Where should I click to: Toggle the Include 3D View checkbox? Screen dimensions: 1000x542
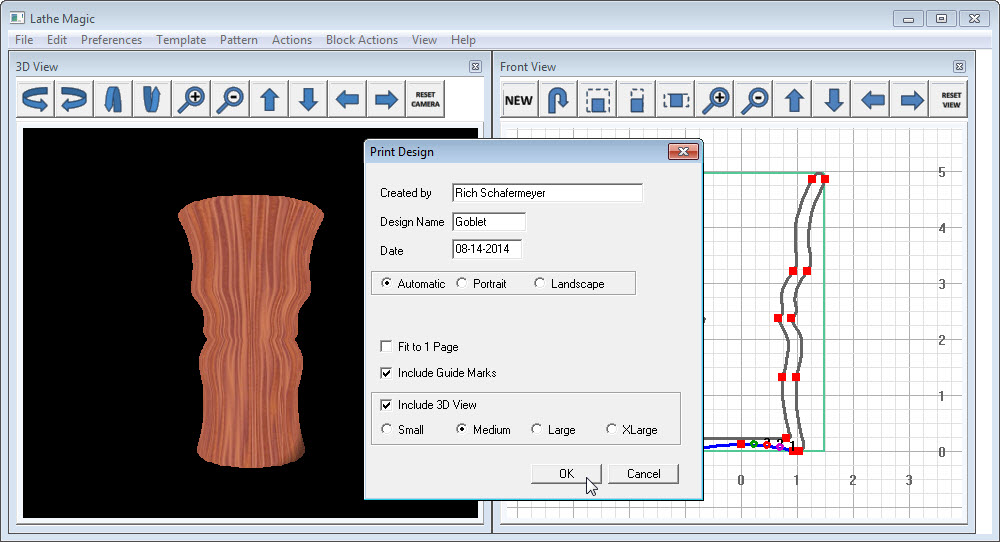386,405
